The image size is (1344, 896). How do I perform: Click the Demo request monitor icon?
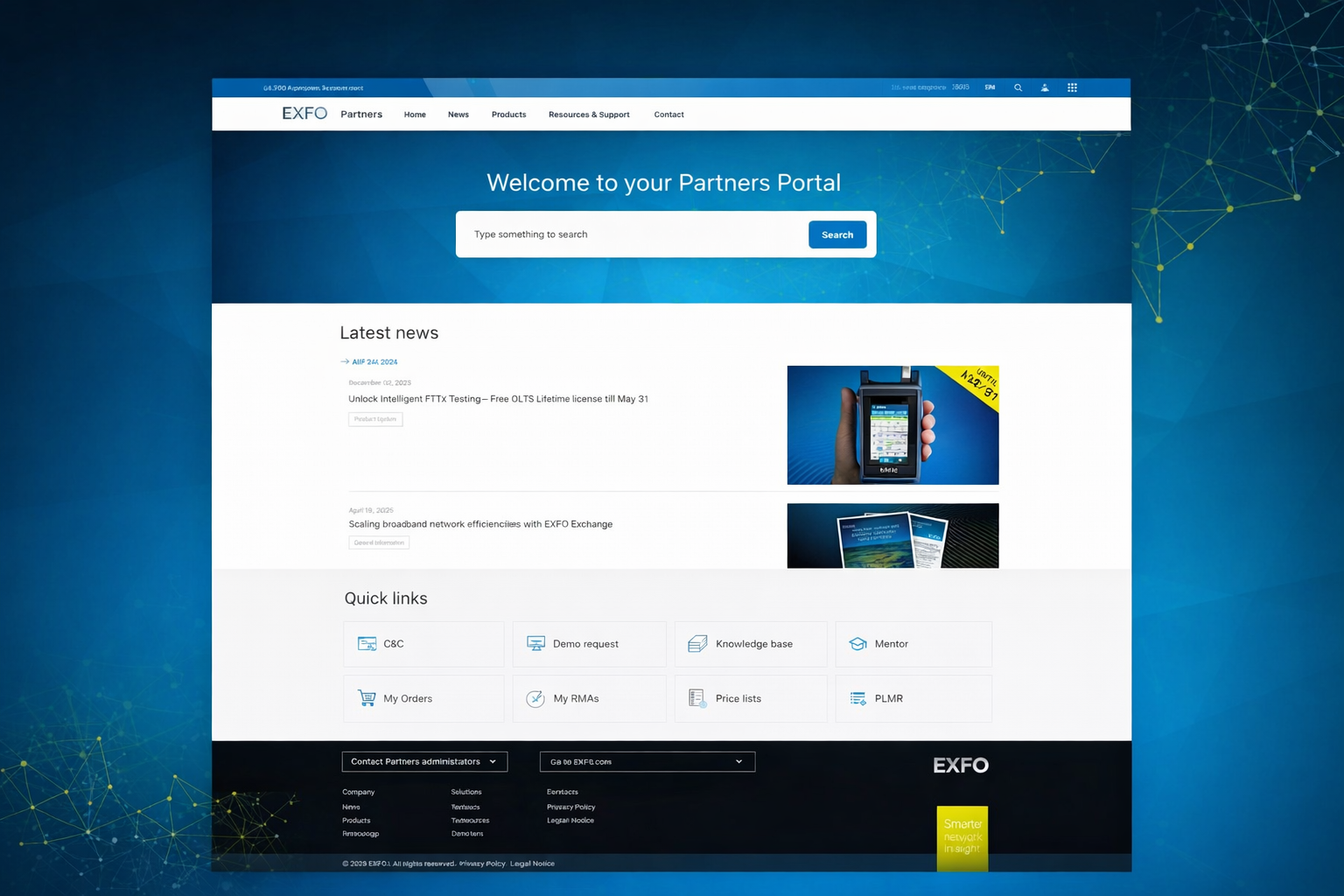535,644
